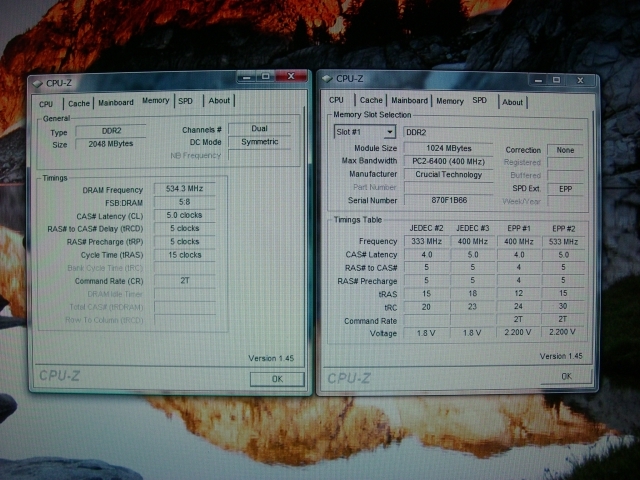The height and width of the screenshot is (480, 640).
Task: Click OK in right CPU-Z window
Action: pos(566,376)
